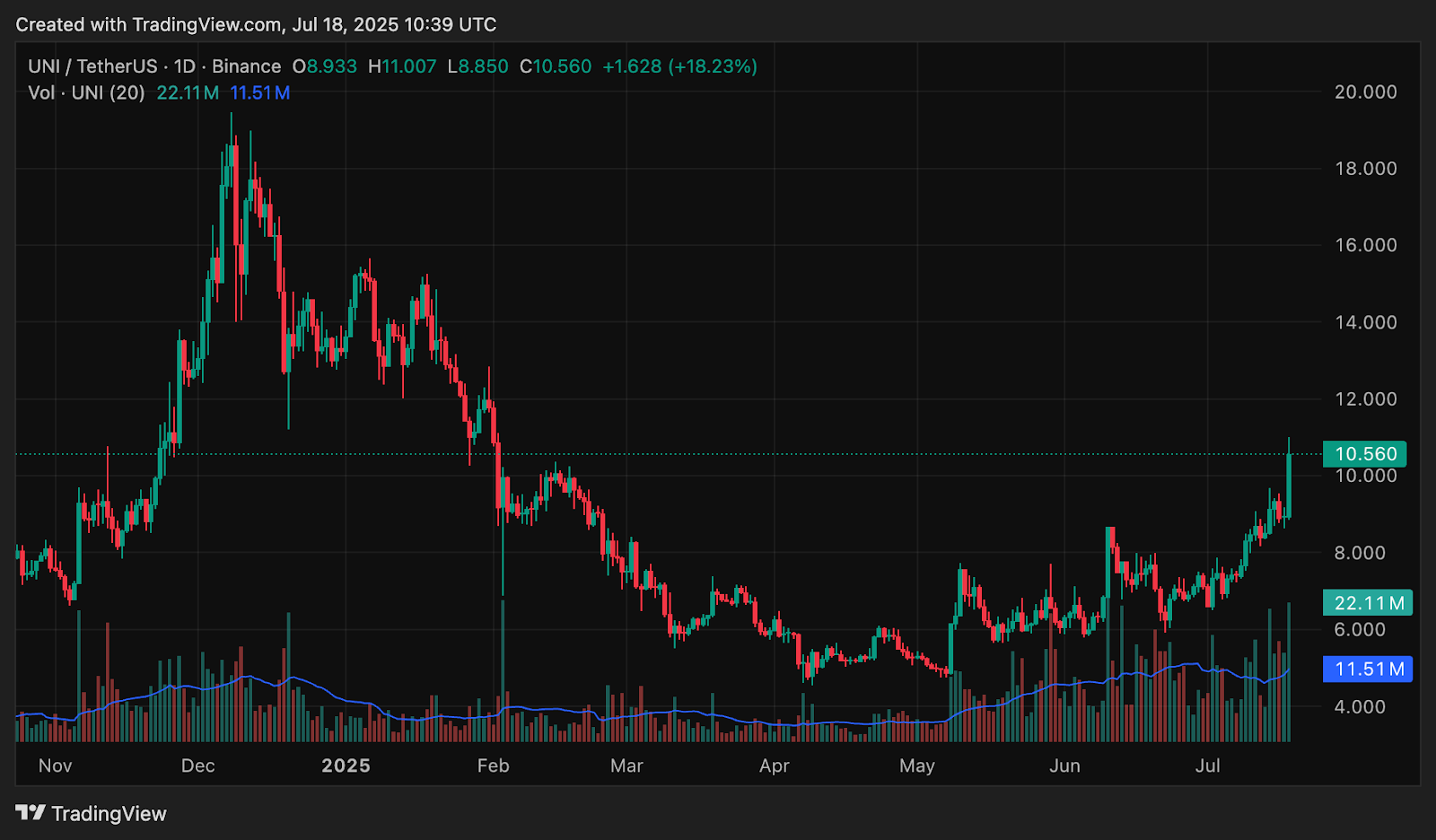Select the Jul label on the time axis
The width and height of the screenshot is (1436, 840).
click(x=1208, y=766)
